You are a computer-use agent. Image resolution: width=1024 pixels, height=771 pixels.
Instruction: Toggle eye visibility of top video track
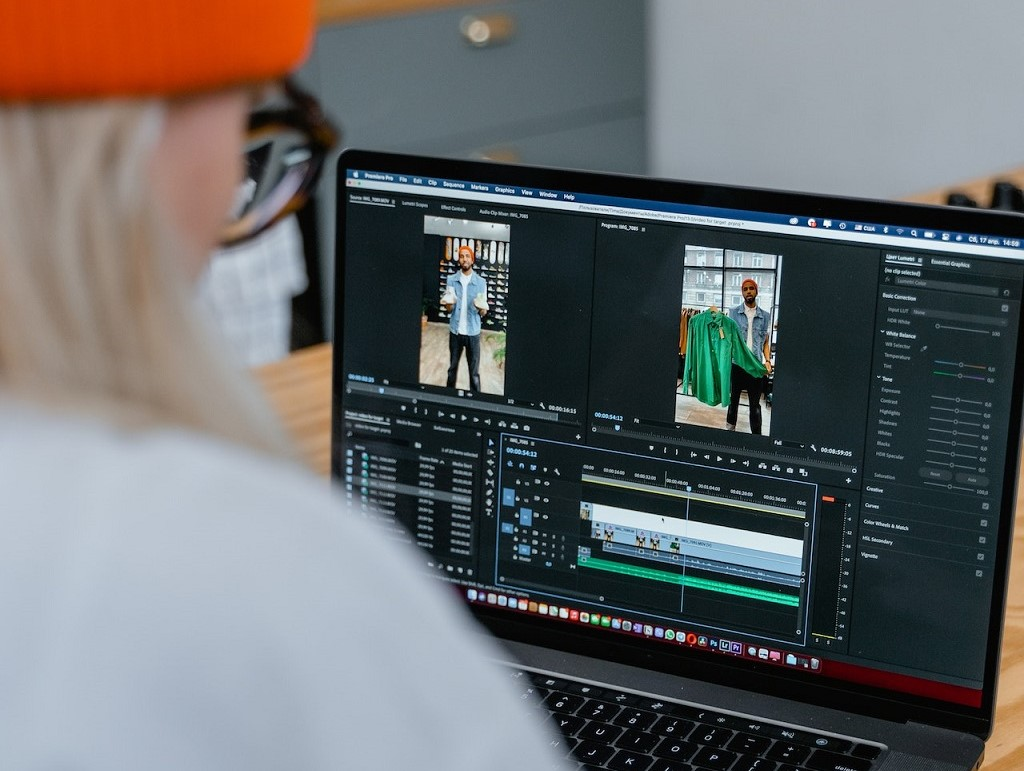[547, 484]
